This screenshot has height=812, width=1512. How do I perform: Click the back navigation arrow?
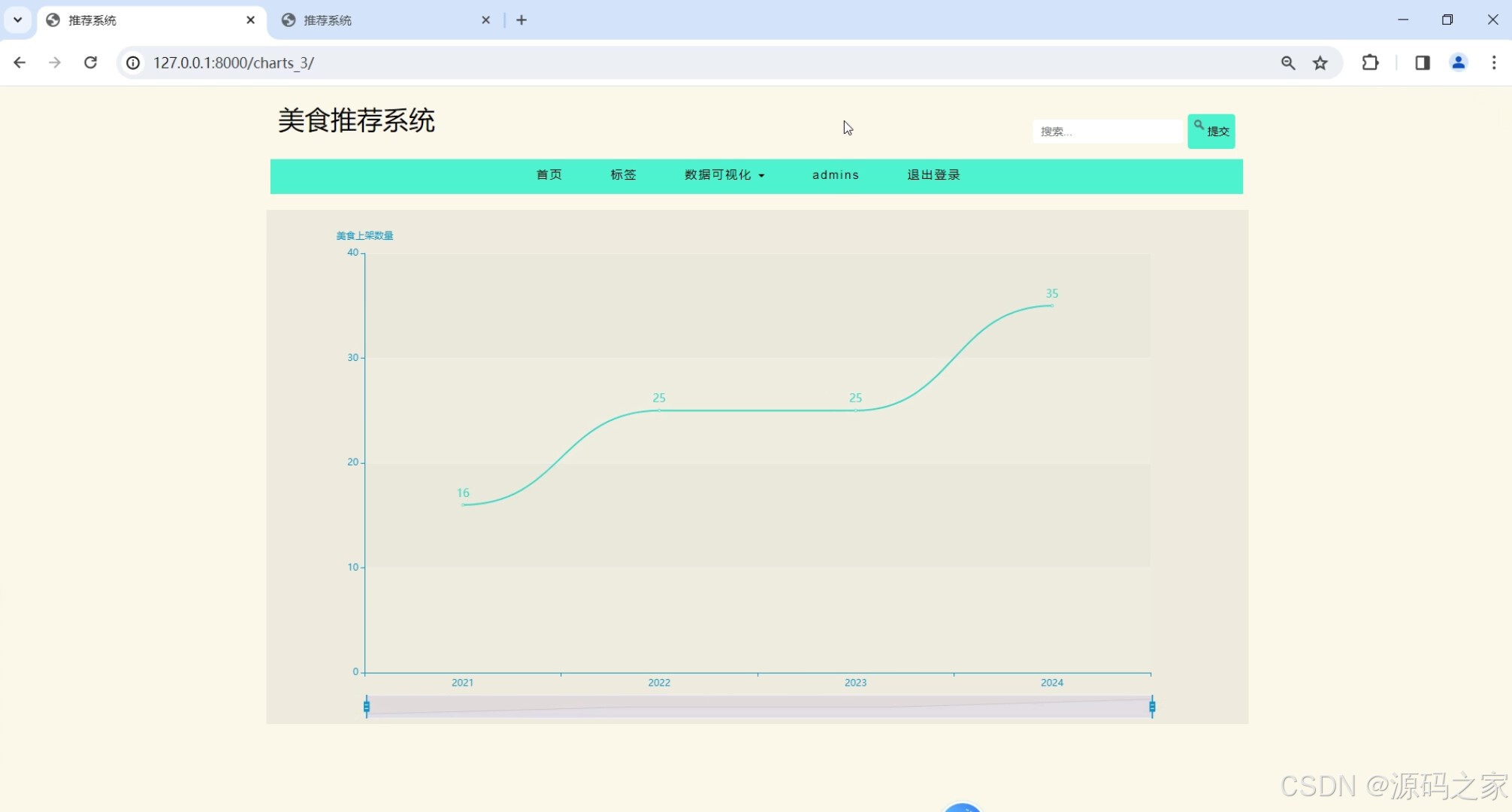click(20, 62)
